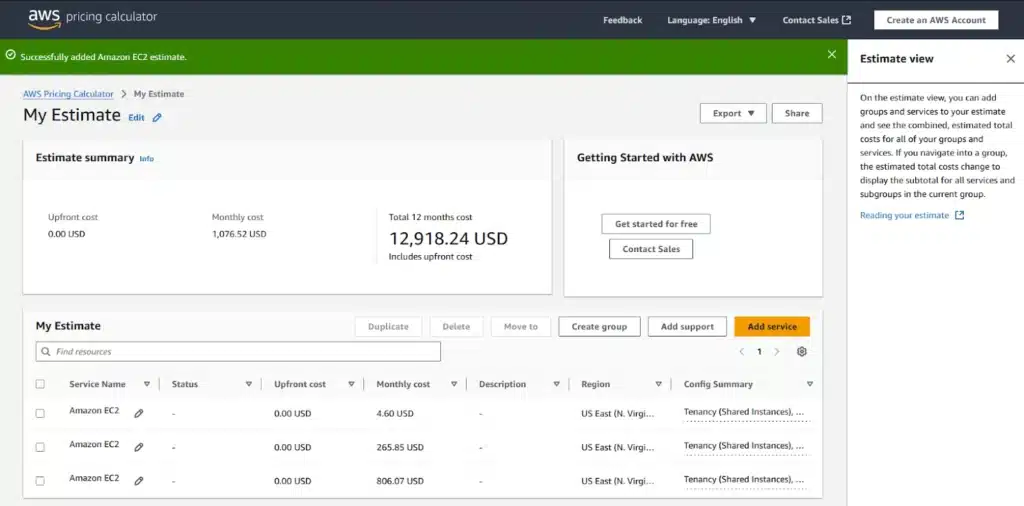Select the 4.60 USD Amazon EC2 row checkbox

point(40,413)
